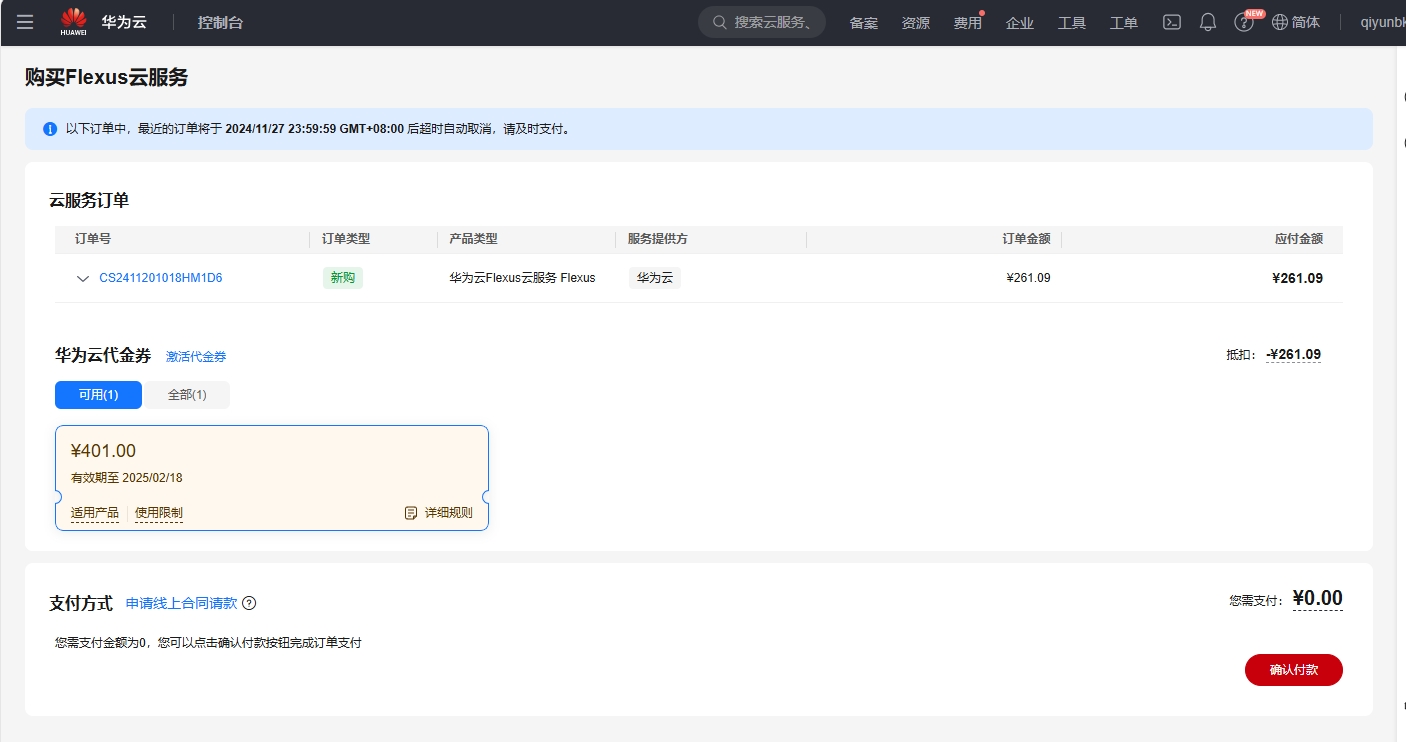Expand order CS2411201018HM1D6 details chevron
Screen dimensions: 1406x742
click(83, 279)
